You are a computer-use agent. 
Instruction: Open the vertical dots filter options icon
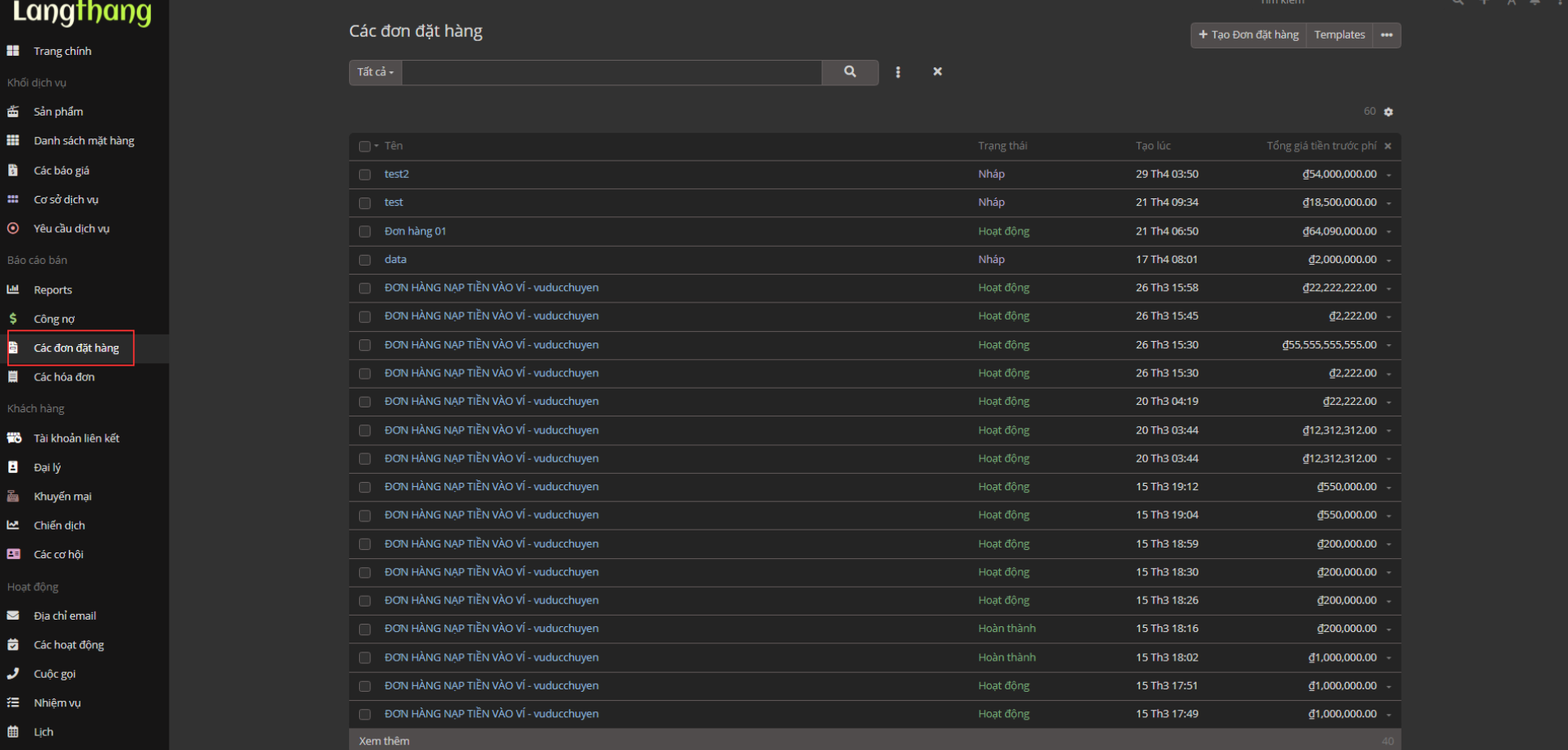(898, 72)
